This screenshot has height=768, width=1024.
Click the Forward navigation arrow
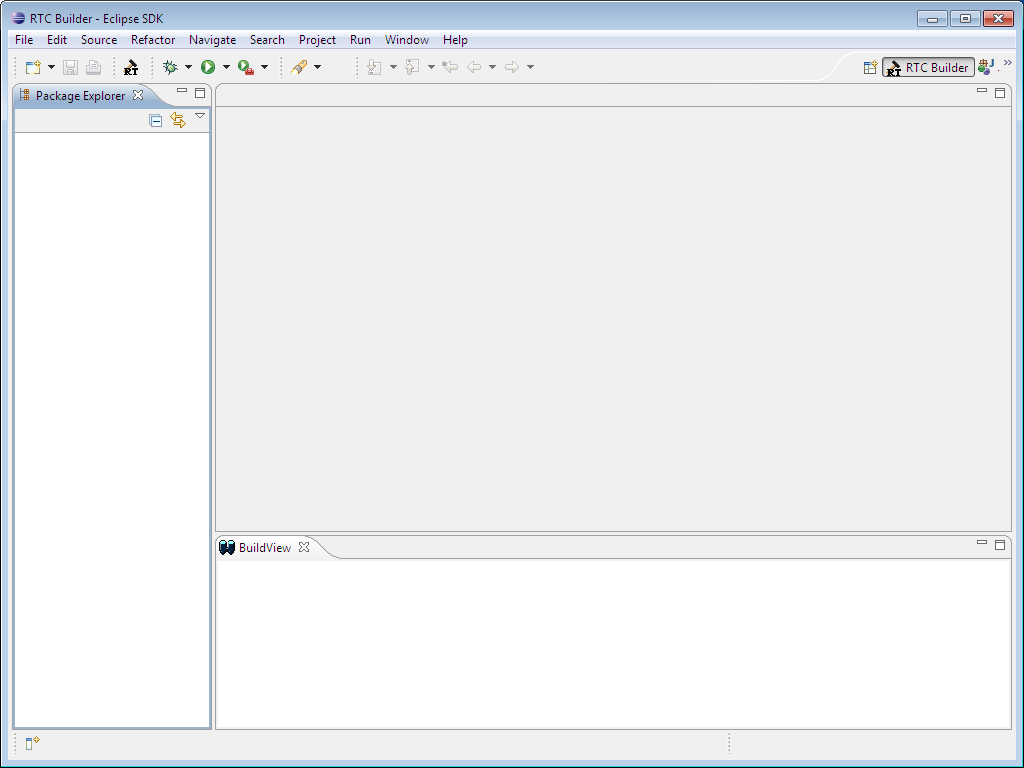510,67
